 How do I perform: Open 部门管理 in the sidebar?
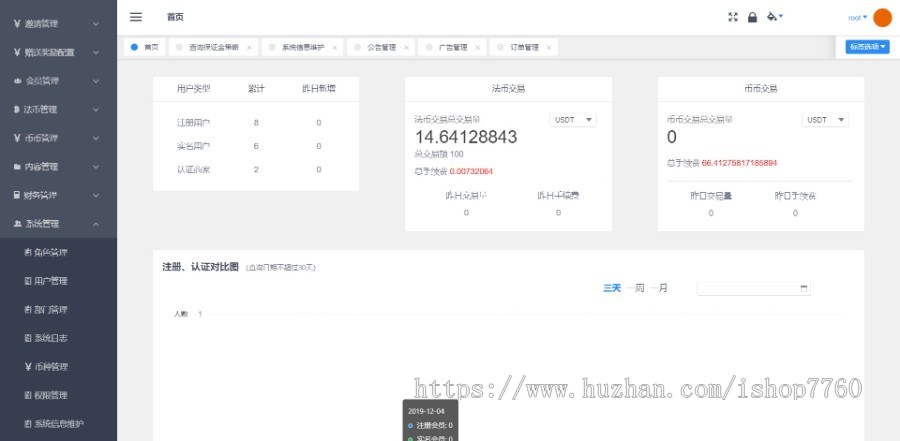point(59,310)
